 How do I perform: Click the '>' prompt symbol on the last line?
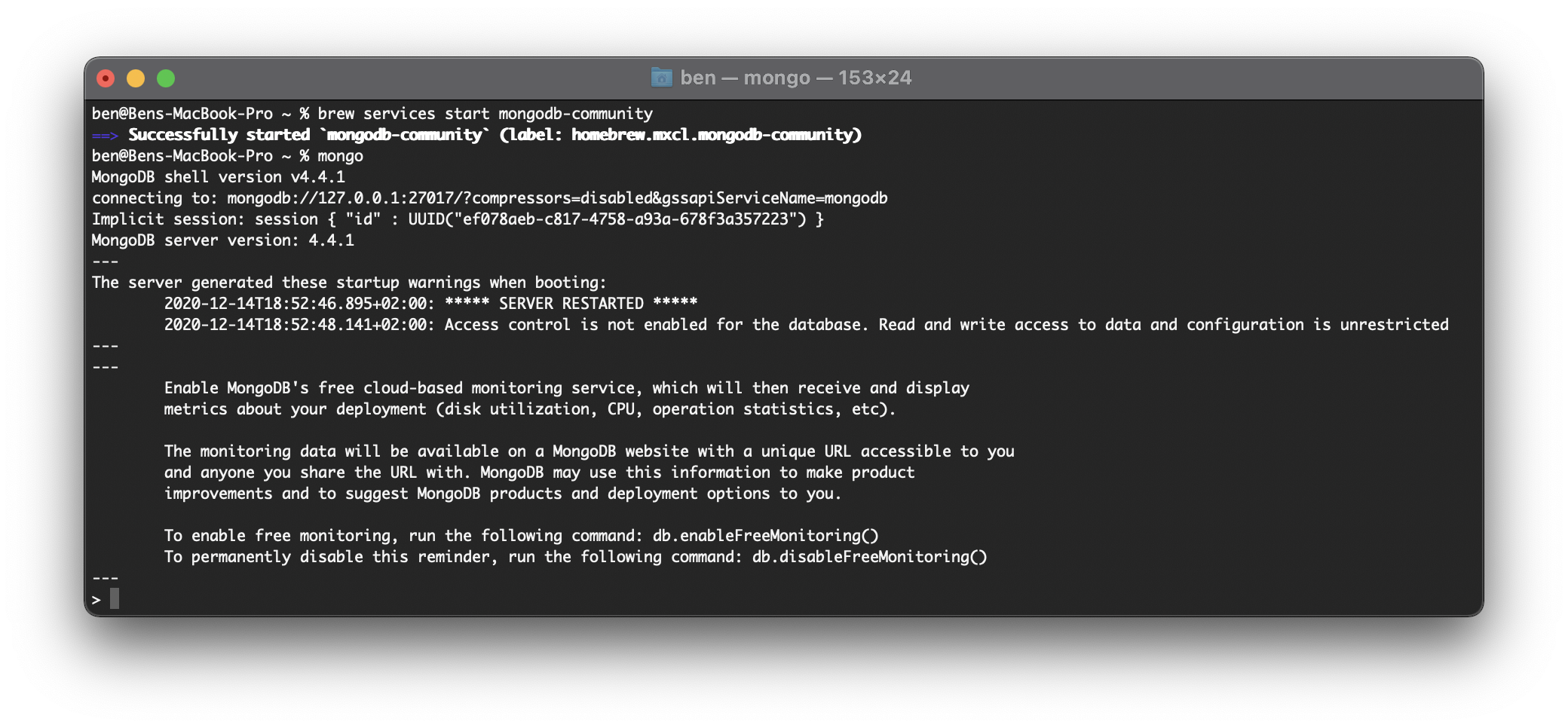point(96,600)
